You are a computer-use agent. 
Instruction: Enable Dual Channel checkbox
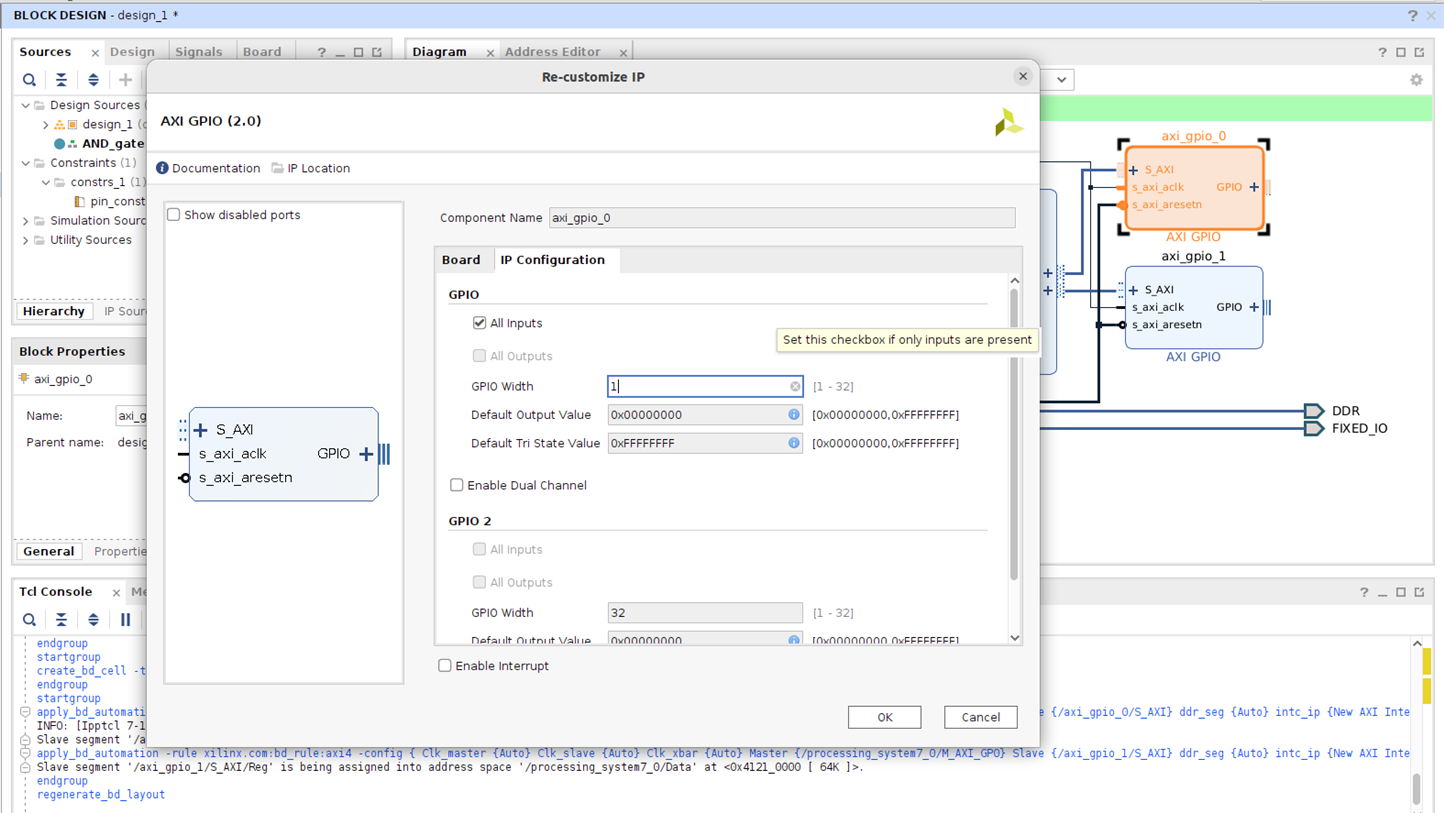point(456,485)
